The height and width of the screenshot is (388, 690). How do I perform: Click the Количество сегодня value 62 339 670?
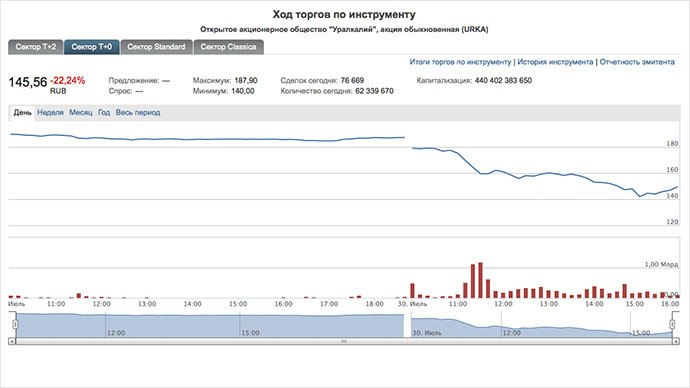374,91
